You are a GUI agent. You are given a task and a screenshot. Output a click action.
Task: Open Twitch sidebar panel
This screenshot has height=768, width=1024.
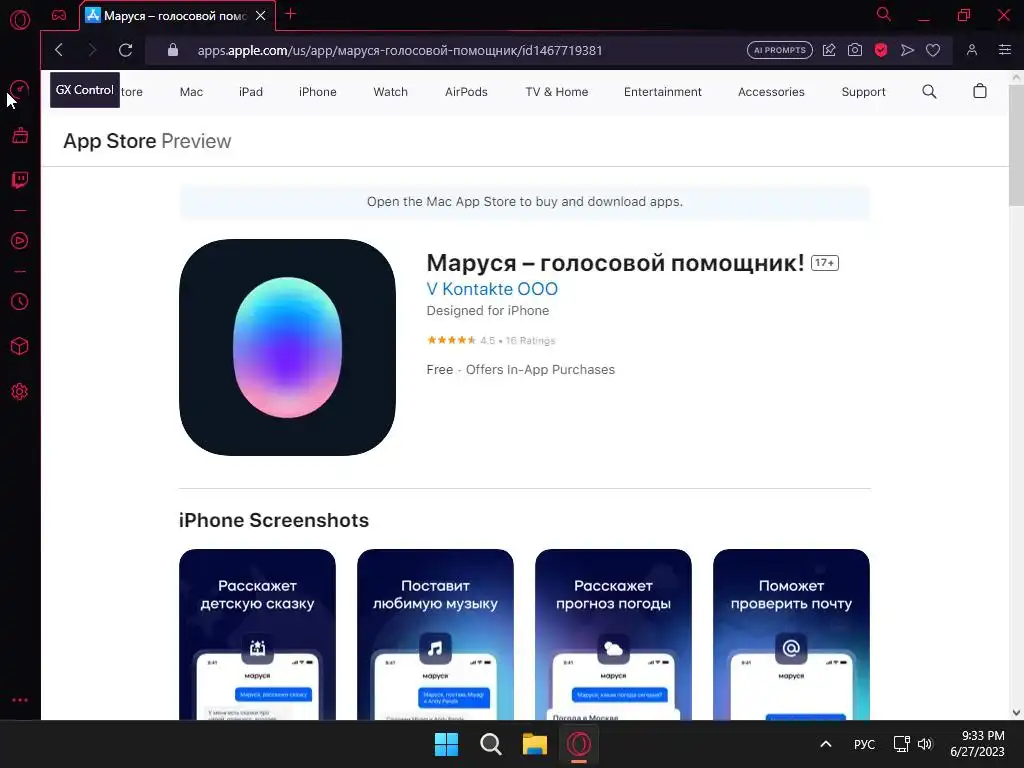(x=20, y=180)
